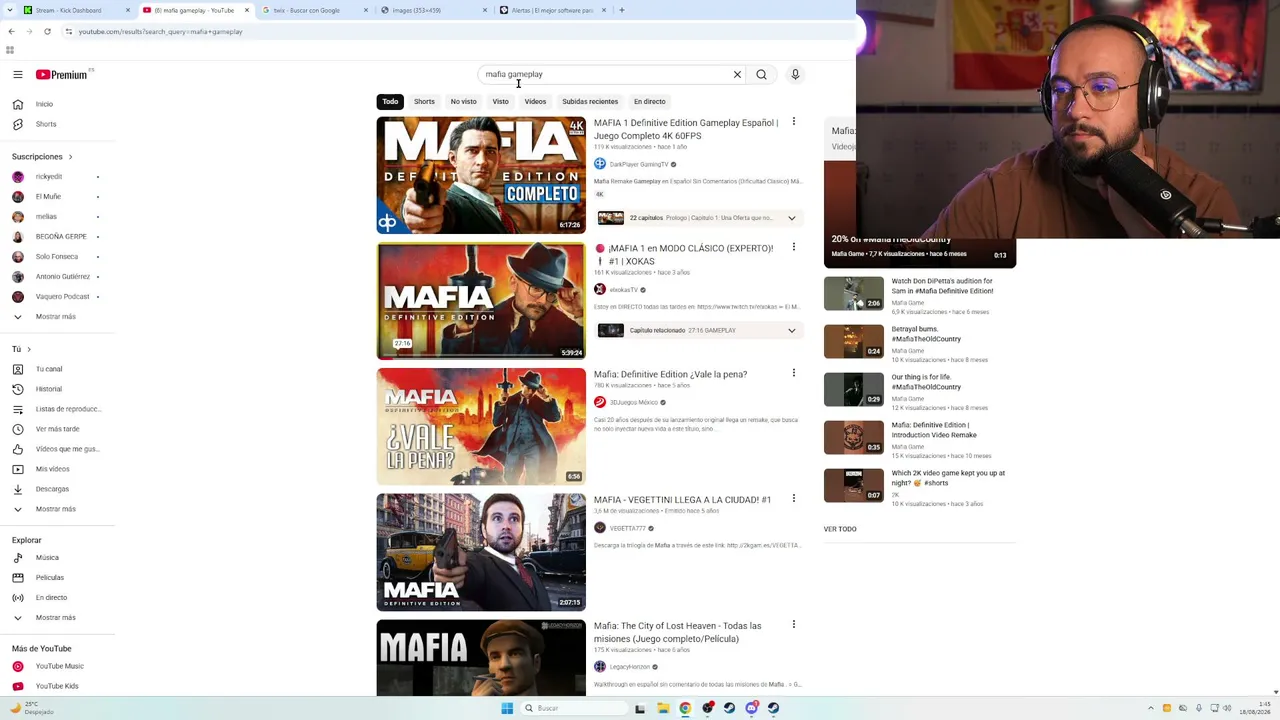Run the search with the magnifier button
Image resolution: width=1280 pixels, height=720 pixels.
pyautogui.click(x=762, y=75)
